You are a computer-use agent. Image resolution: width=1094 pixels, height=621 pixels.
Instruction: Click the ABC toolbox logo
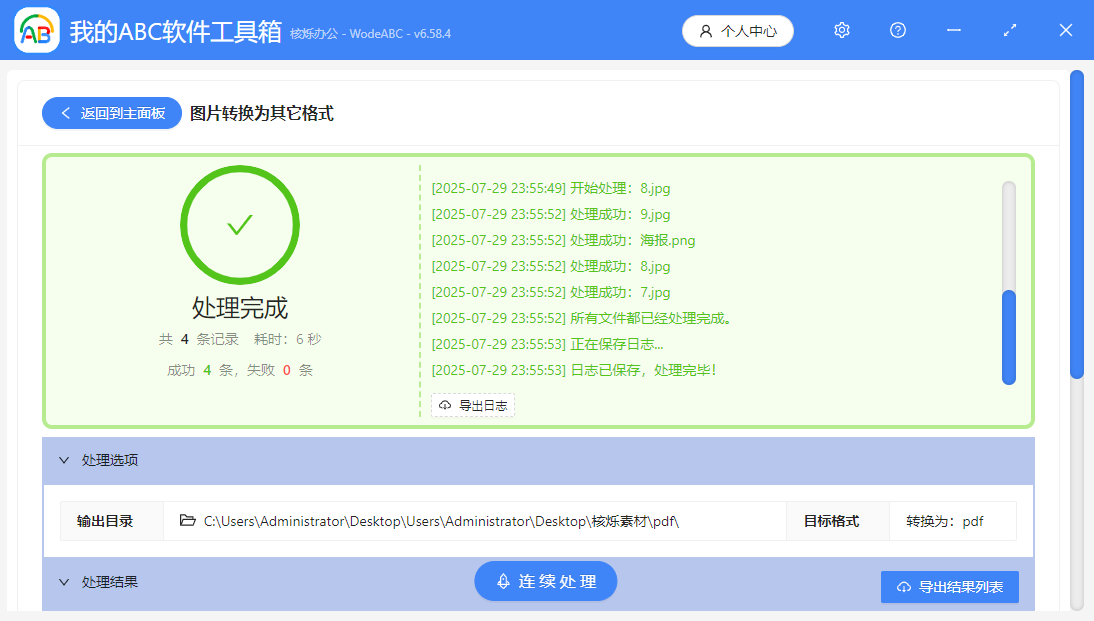[36, 30]
